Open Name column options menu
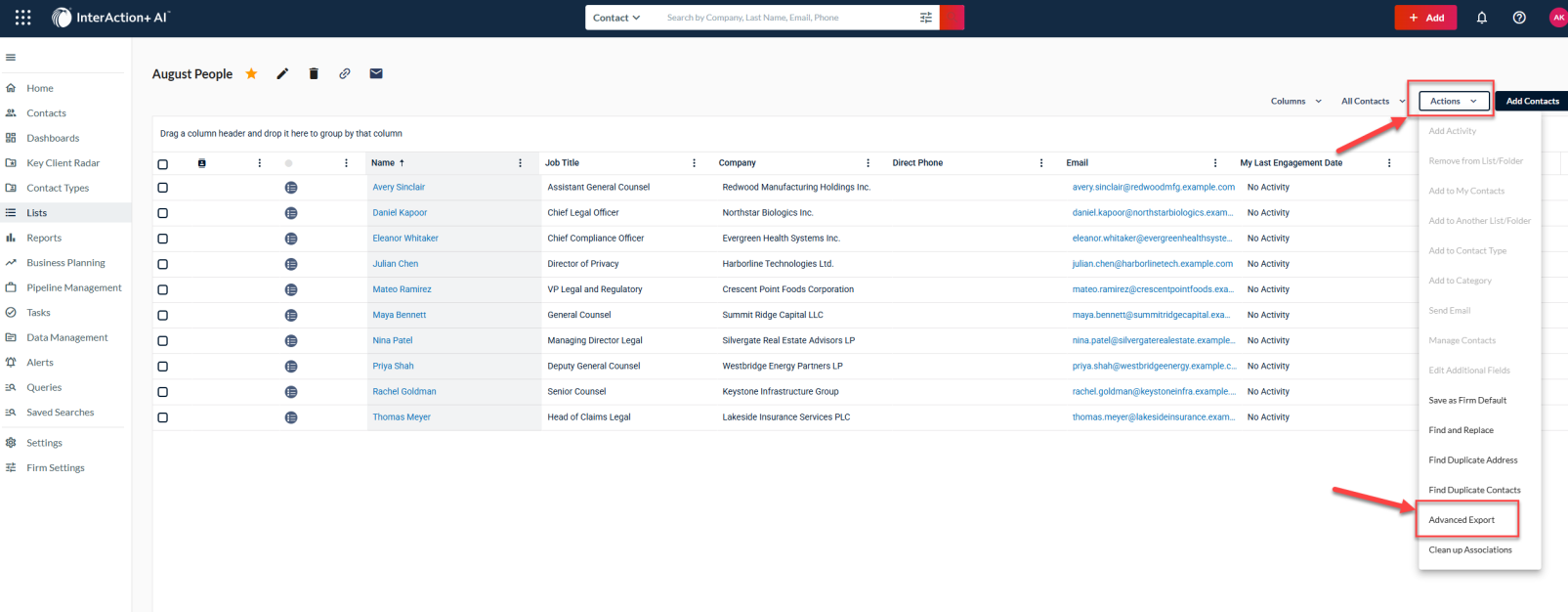The width and height of the screenshot is (1568, 612). pyautogui.click(x=520, y=163)
